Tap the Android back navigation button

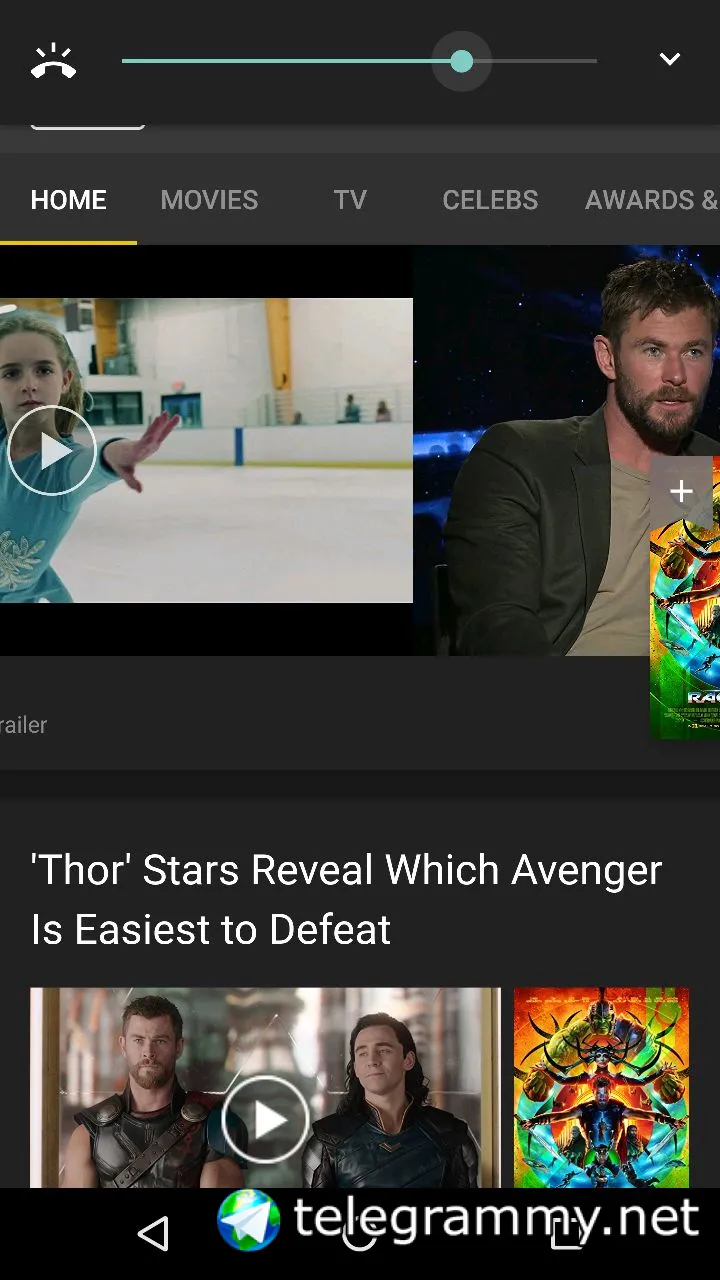(x=153, y=1234)
